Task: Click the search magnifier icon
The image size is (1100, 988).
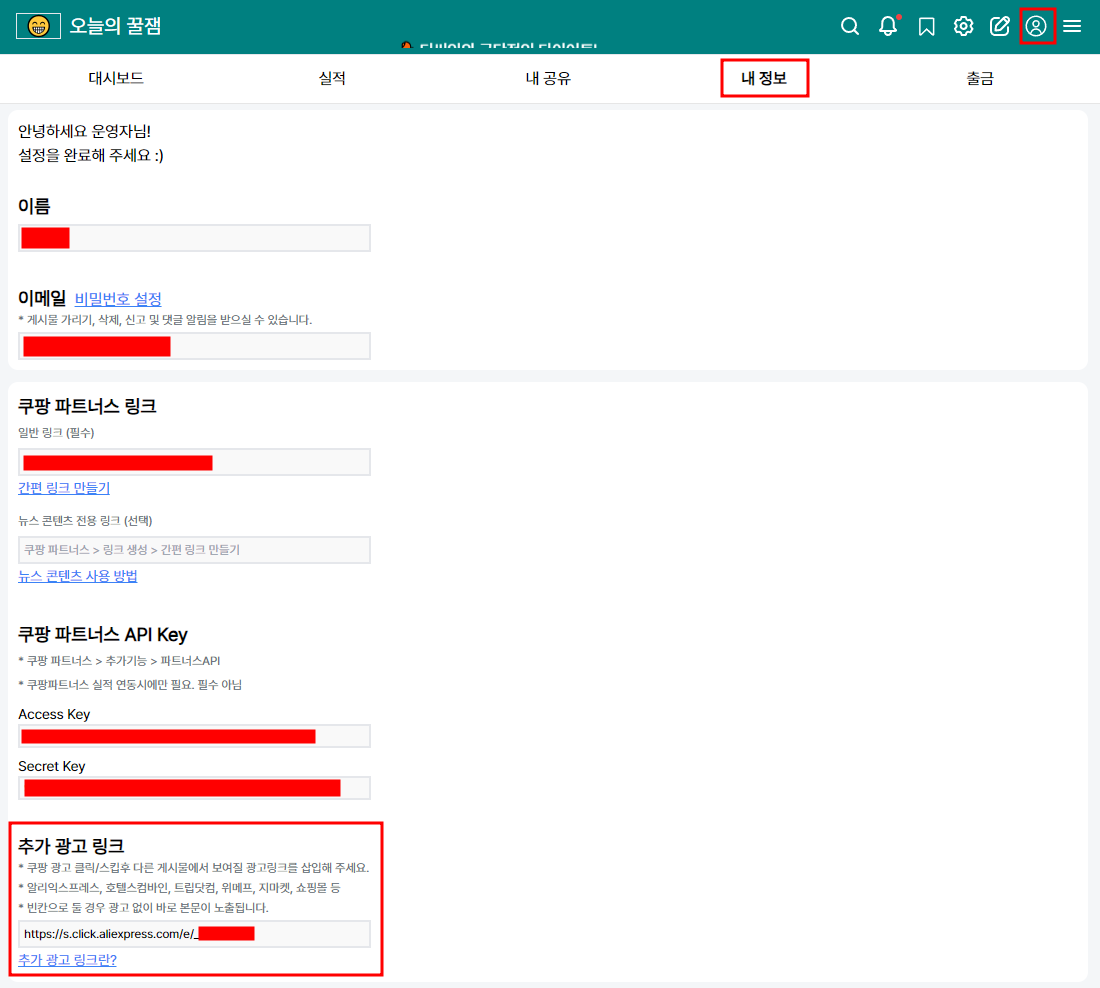Action: pos(850,27)
